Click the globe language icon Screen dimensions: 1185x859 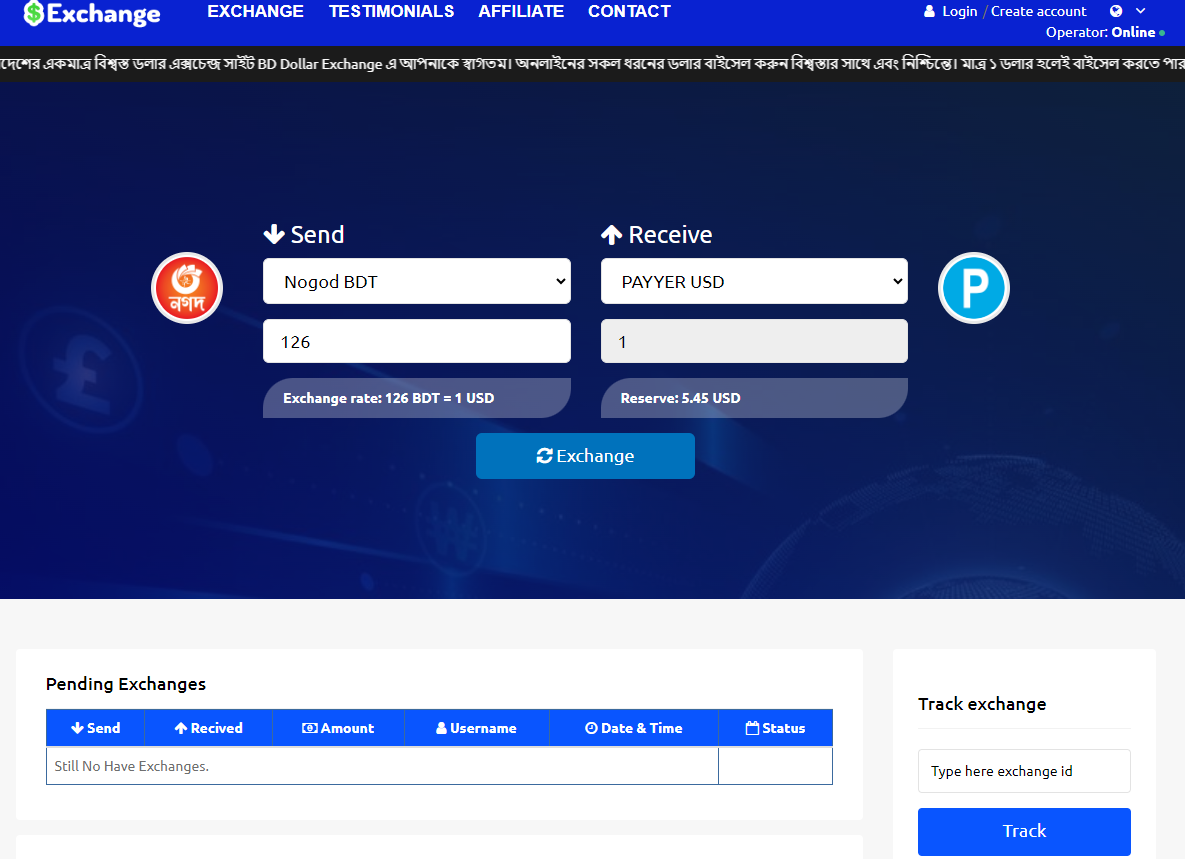(x=1115, y=11)
